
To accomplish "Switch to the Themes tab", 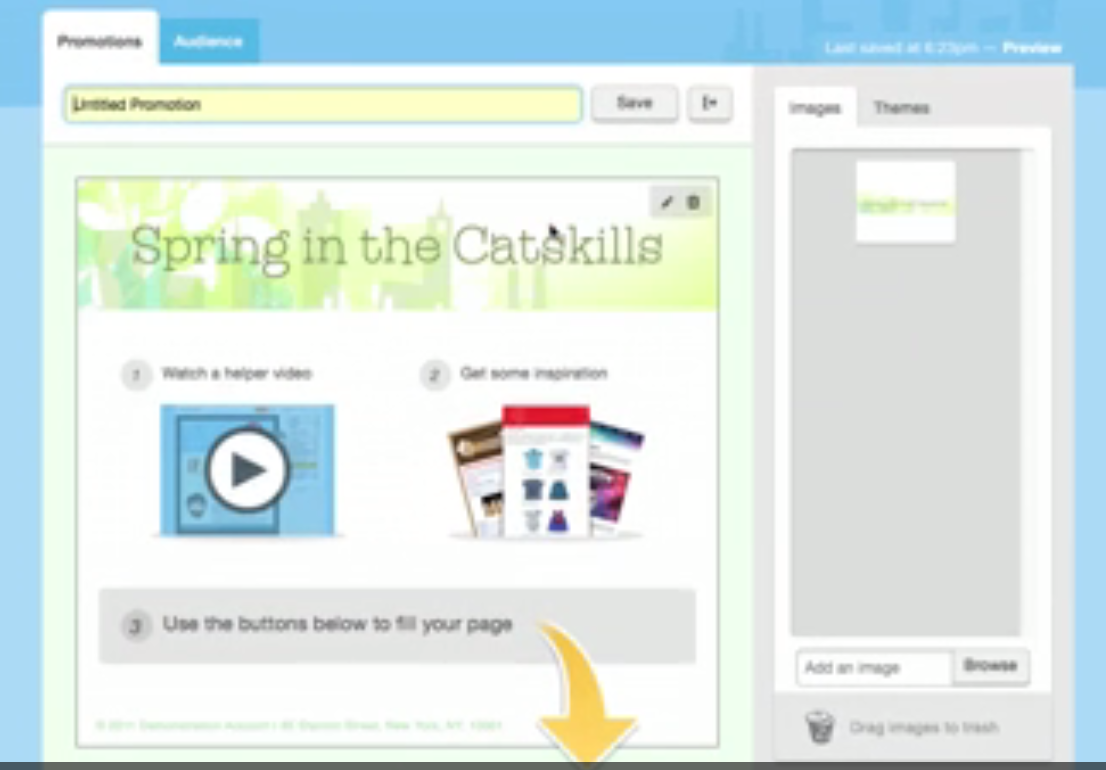I will [901, 108].
